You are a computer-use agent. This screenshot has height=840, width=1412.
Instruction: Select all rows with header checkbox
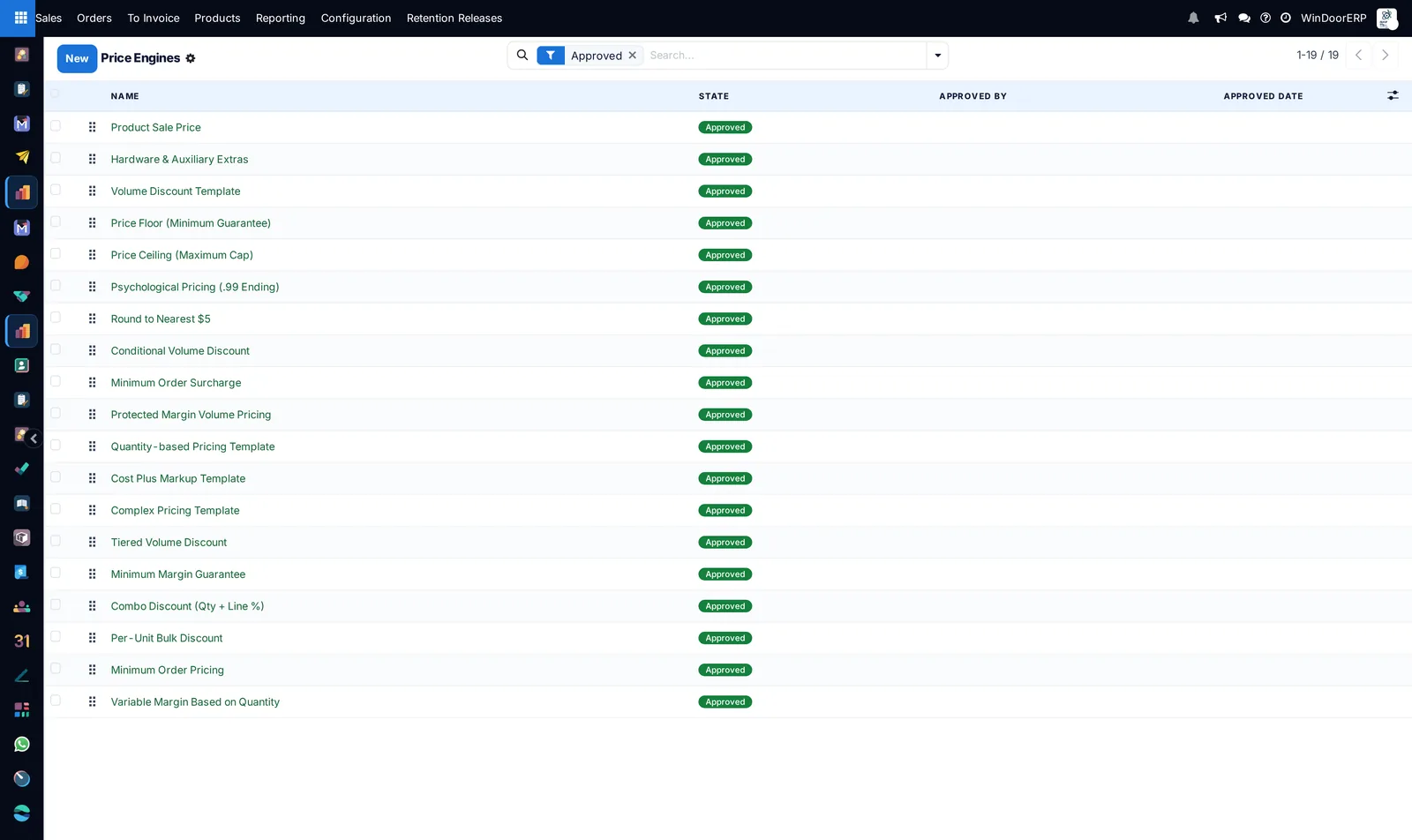[x=56, y=94]
